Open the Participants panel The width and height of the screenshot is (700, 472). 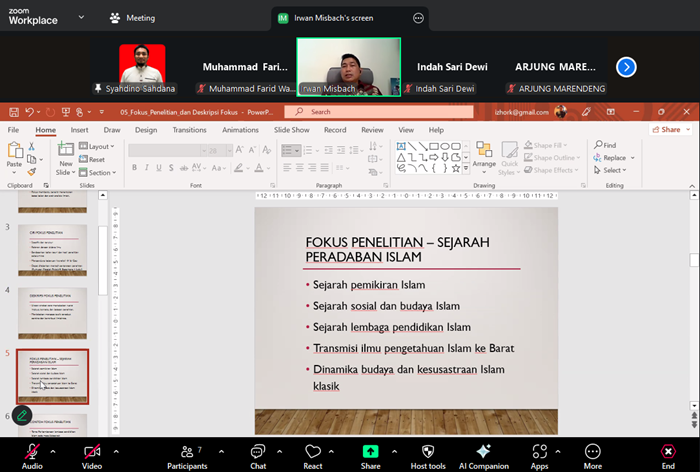[x=187, y=456]
